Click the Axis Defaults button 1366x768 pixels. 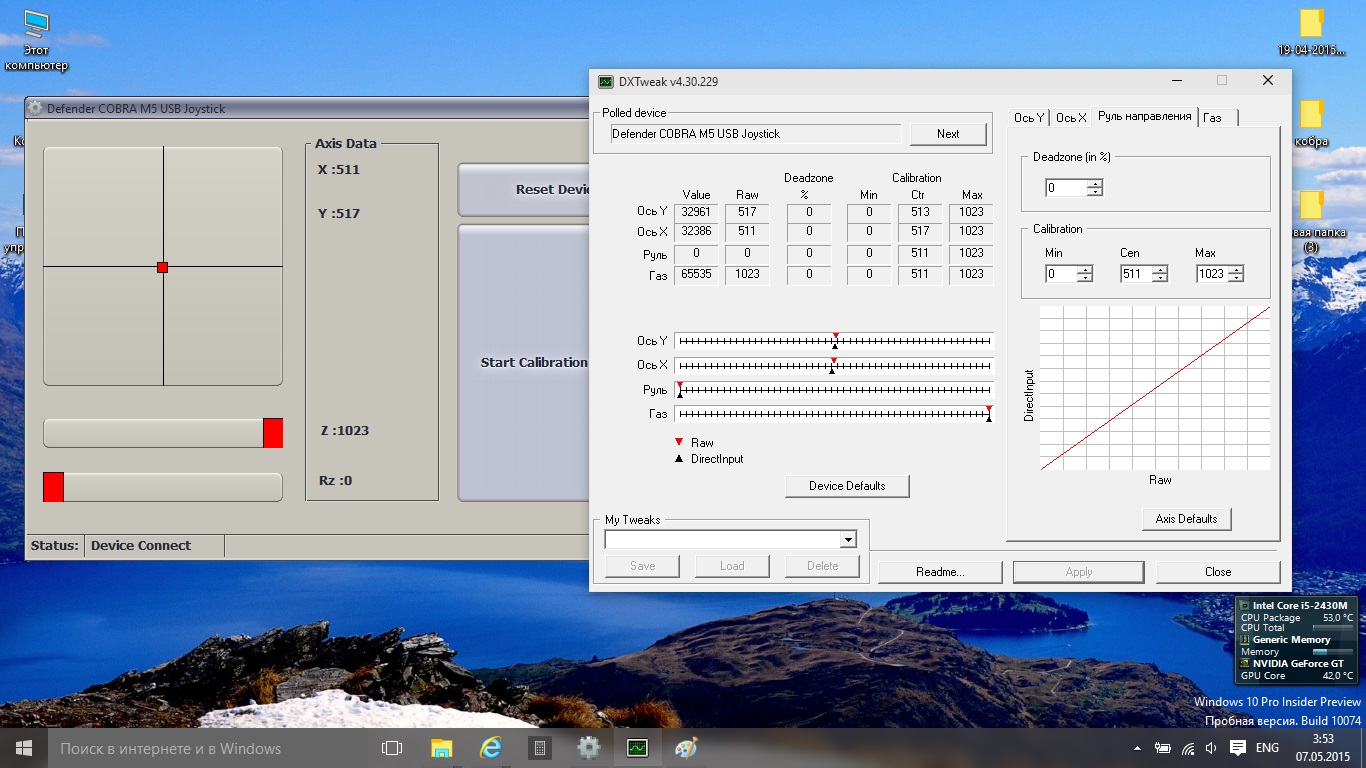1187,519
